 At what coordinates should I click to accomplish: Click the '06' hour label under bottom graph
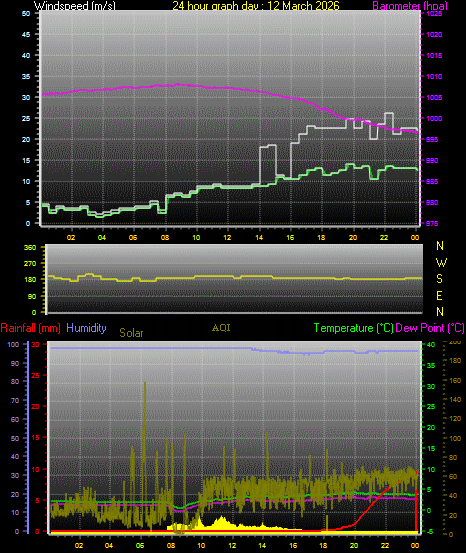click(x=140, y=545)
